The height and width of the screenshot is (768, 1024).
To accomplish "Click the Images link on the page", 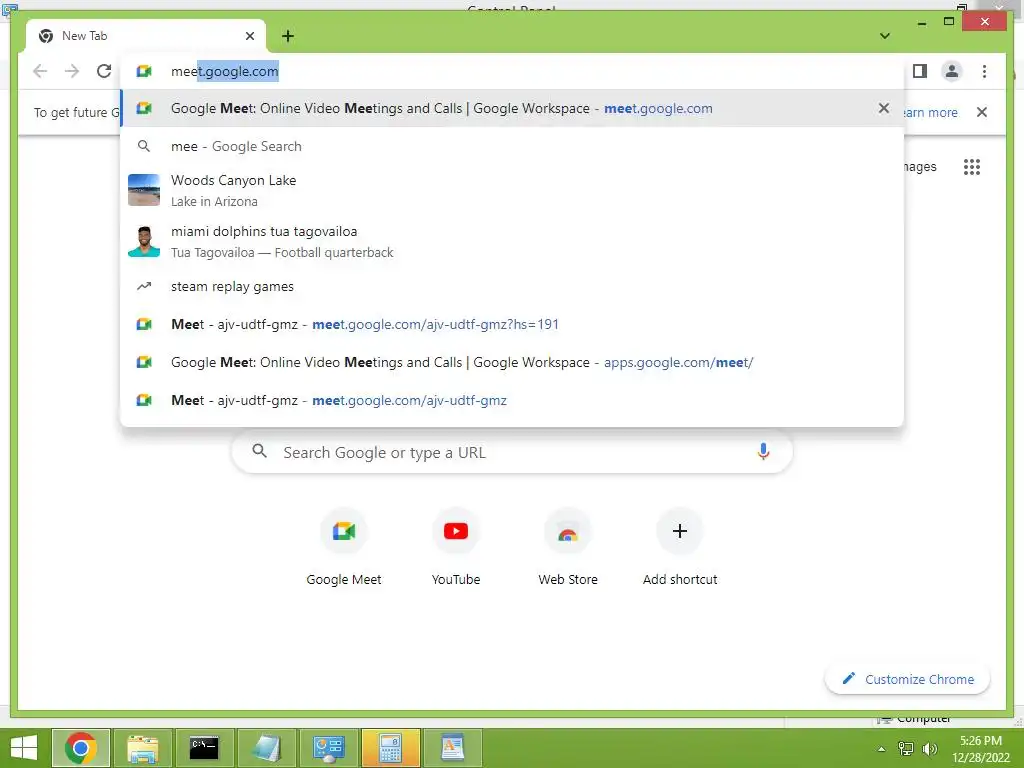I will [920, 167].
